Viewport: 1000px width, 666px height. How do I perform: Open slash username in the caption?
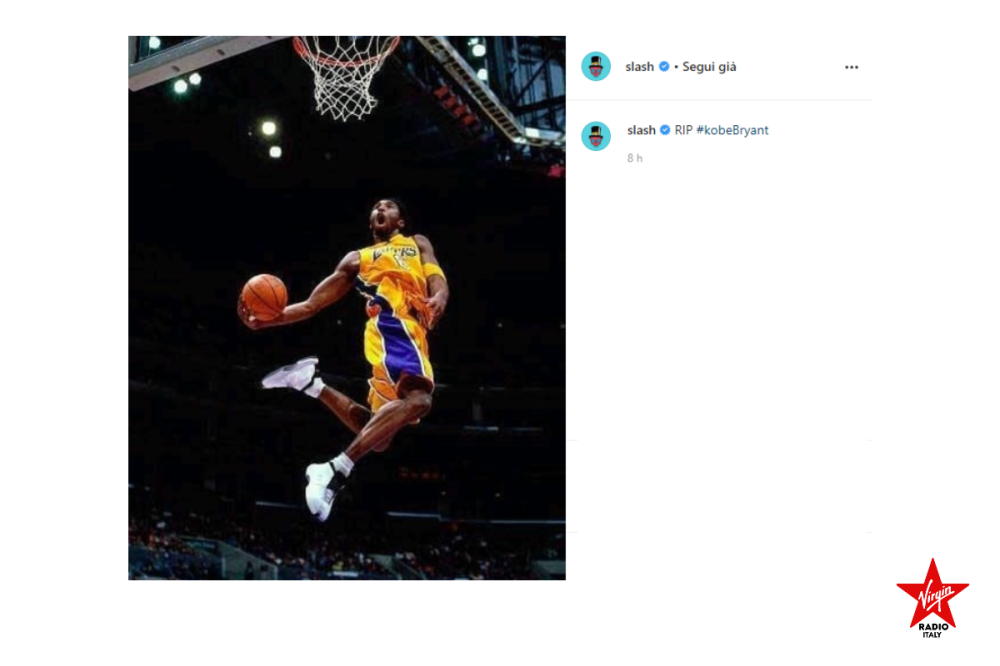[x=641, y=130]
